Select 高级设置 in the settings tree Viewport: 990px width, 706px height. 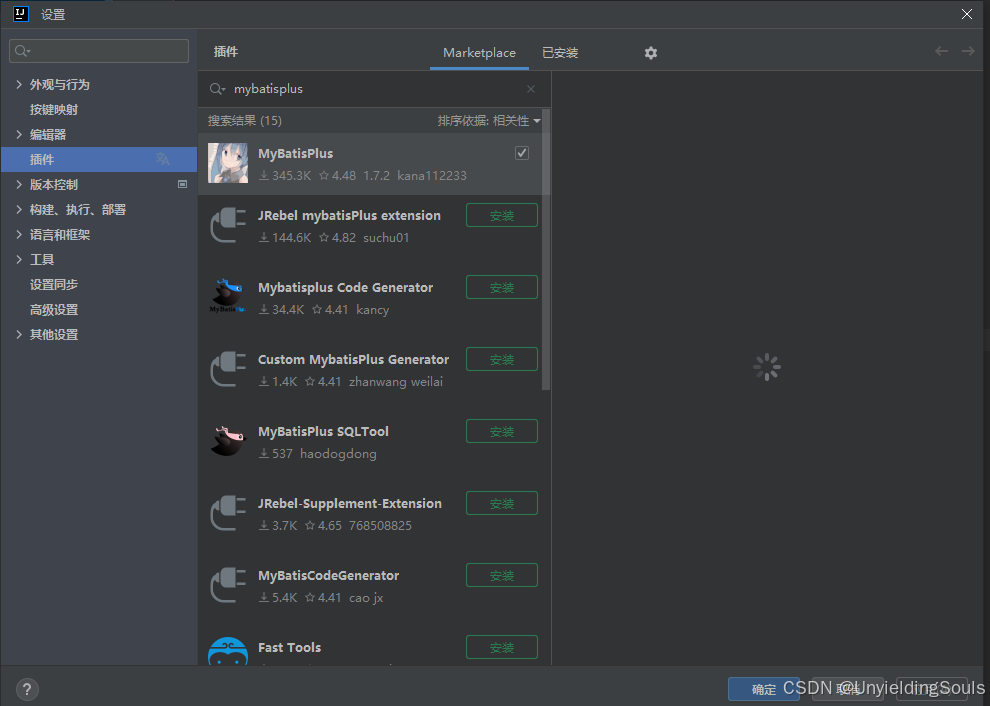click(x=54, y=309)
